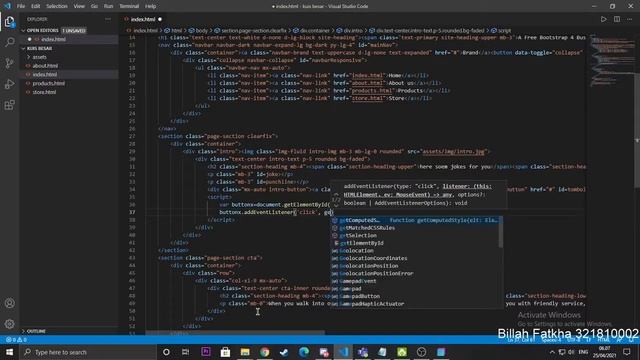Click the unsaved dot on index.html tab

click(x=160, y=19)
